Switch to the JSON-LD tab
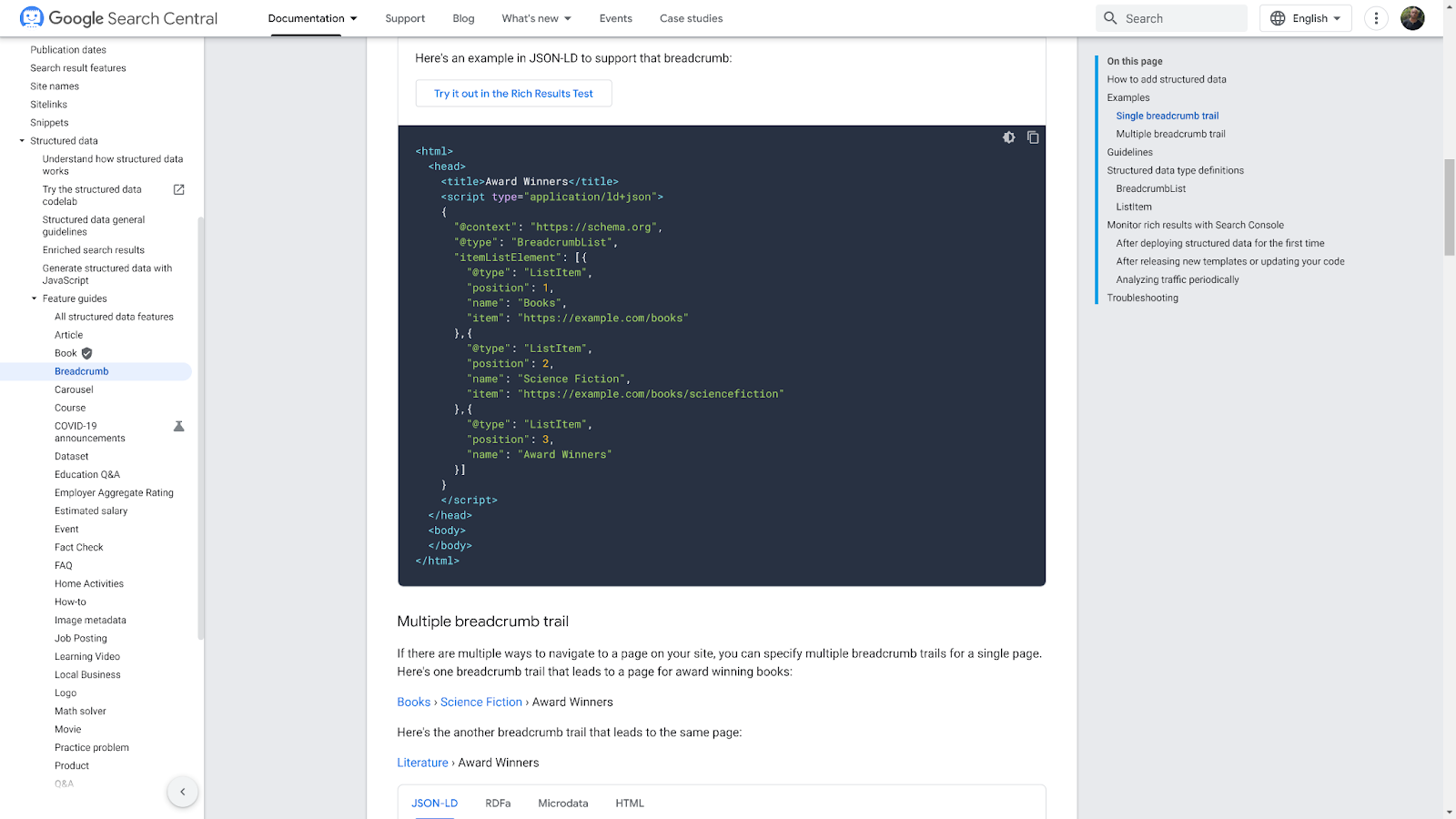 tap(435, 804)
